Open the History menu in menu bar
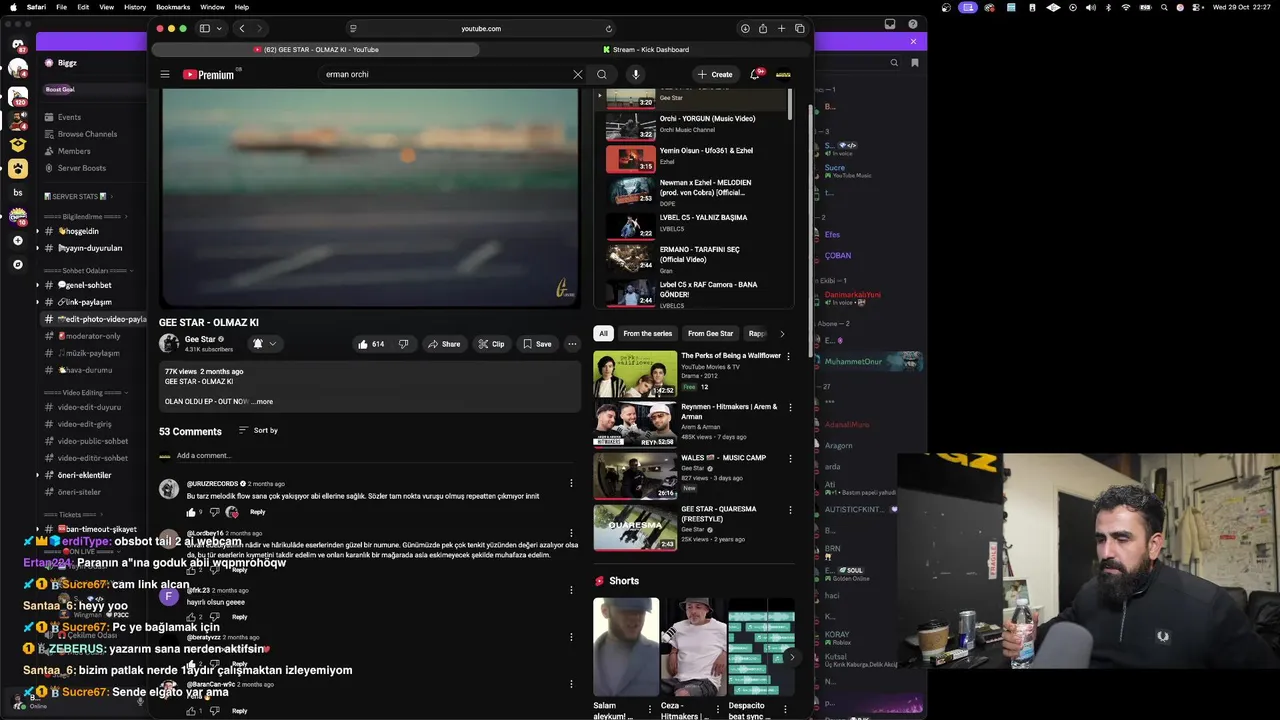Screen dimensions: 1280x720 [x=135, y=7]
